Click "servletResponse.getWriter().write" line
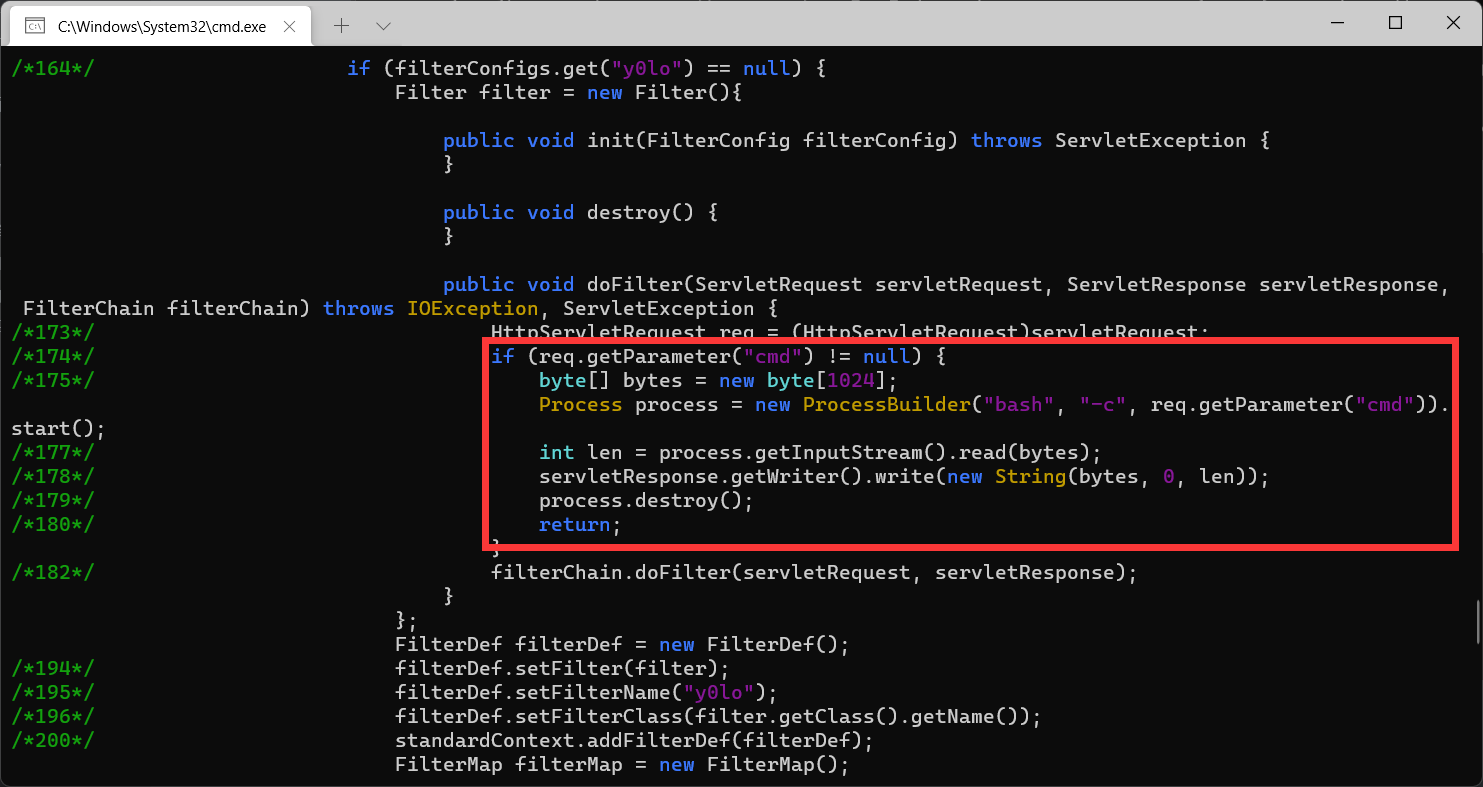Viewport: 1483px width, 787px height. 904,477
